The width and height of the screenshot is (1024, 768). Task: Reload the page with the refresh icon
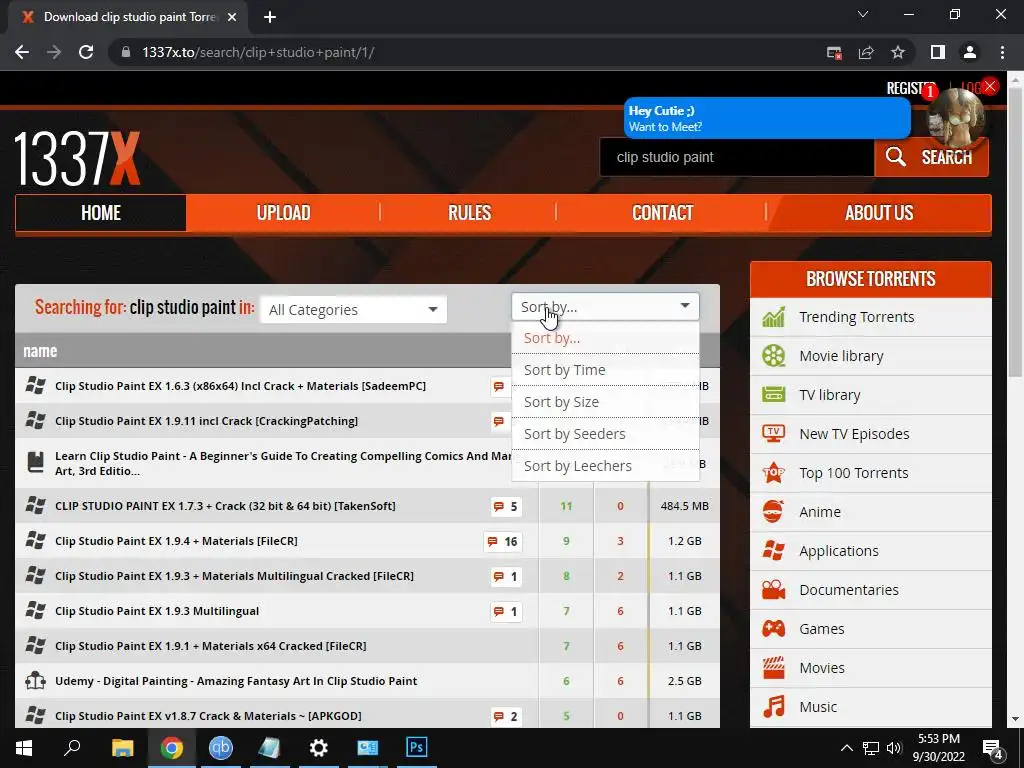click(x=86, y=52)
